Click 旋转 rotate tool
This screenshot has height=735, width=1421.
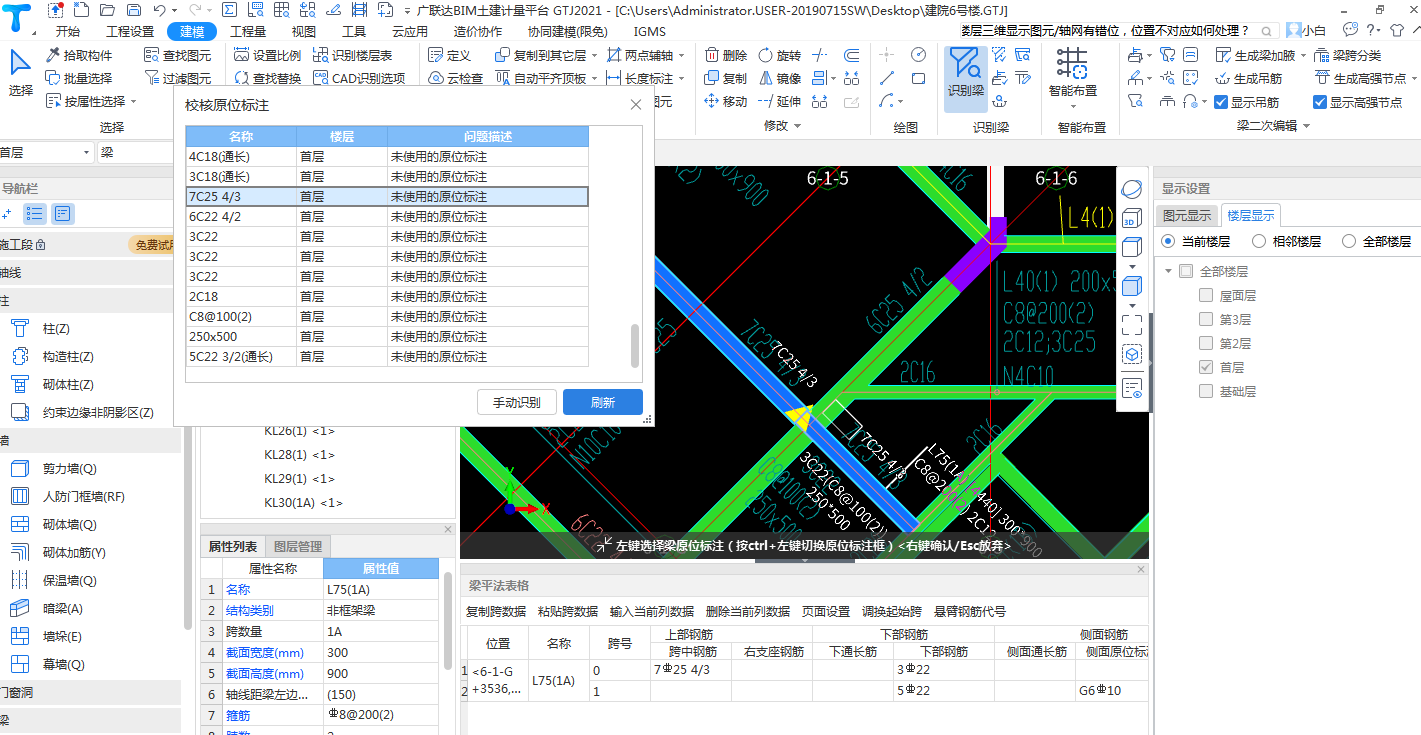coord(779,55)
